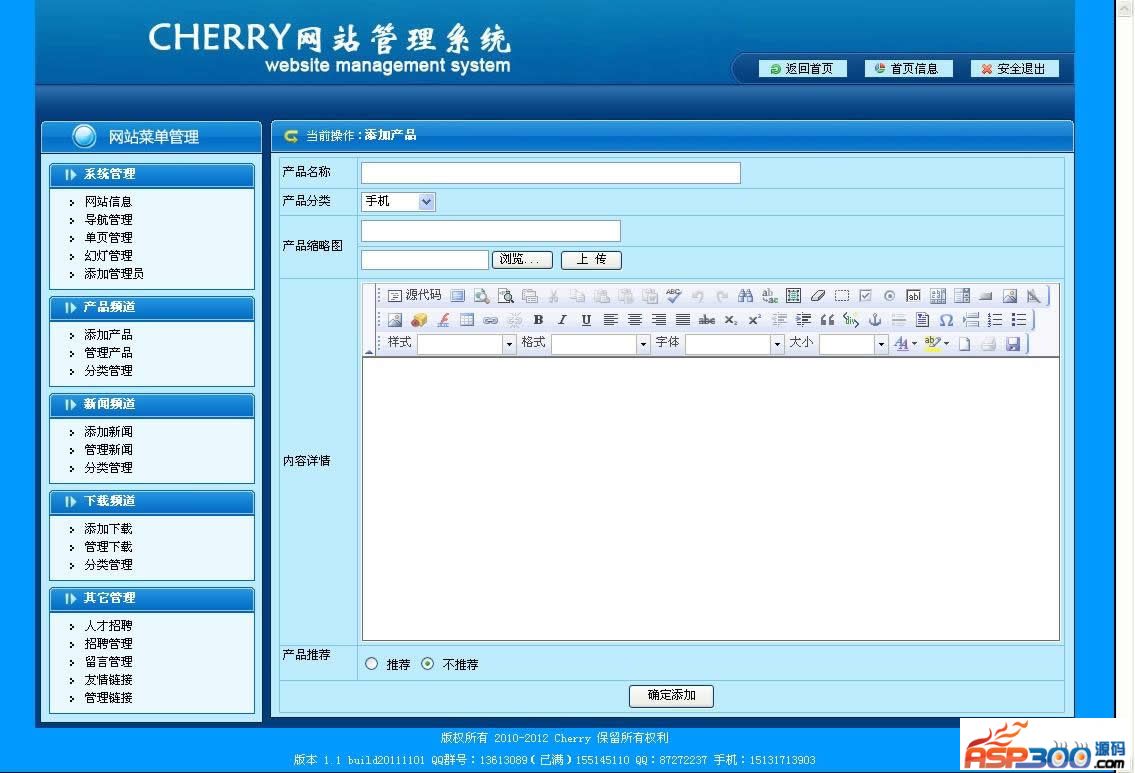This screenshot has width=1135, height=773.
Task: Click the replace text icon
Action: (769, 295)
